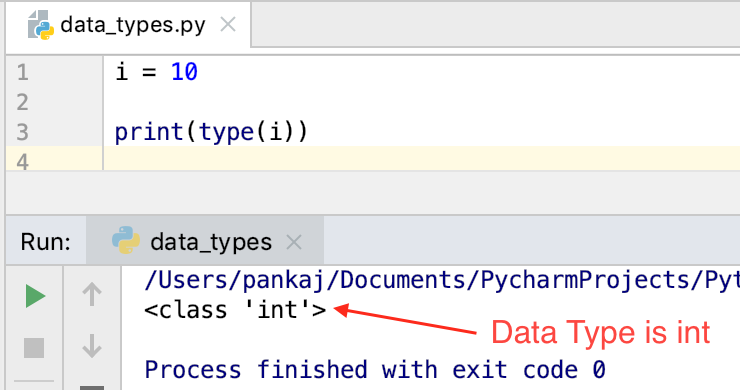Stop the process with the gray square button

click(34, 348)
